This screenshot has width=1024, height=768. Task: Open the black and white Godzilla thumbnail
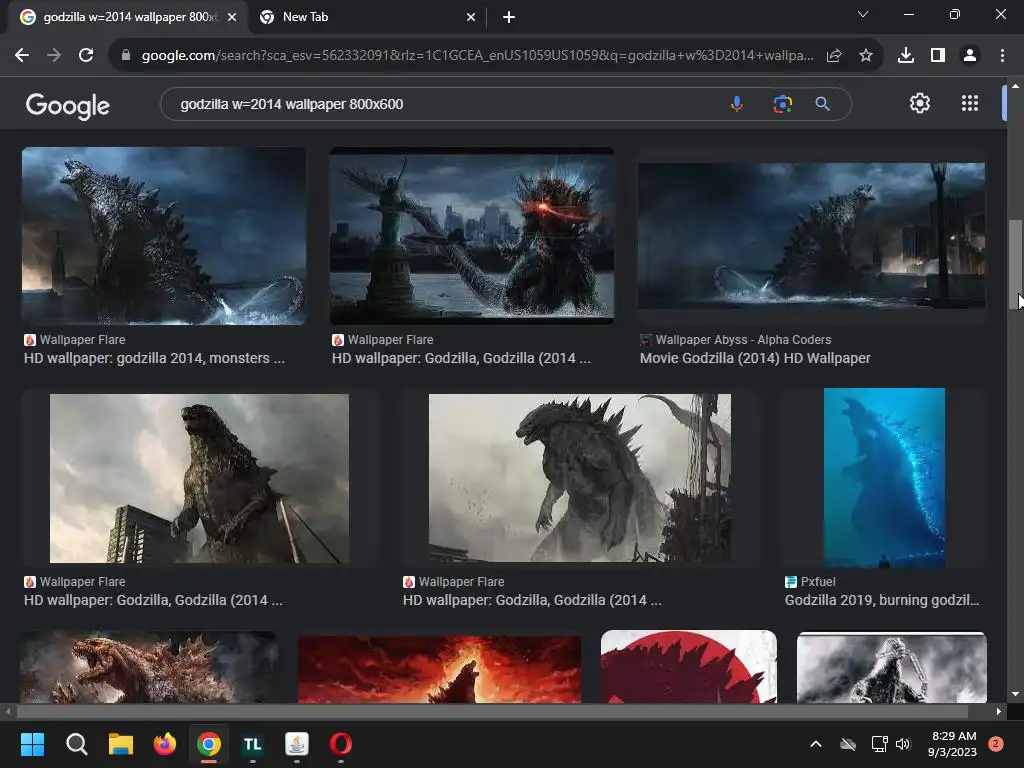click(891, 667)
